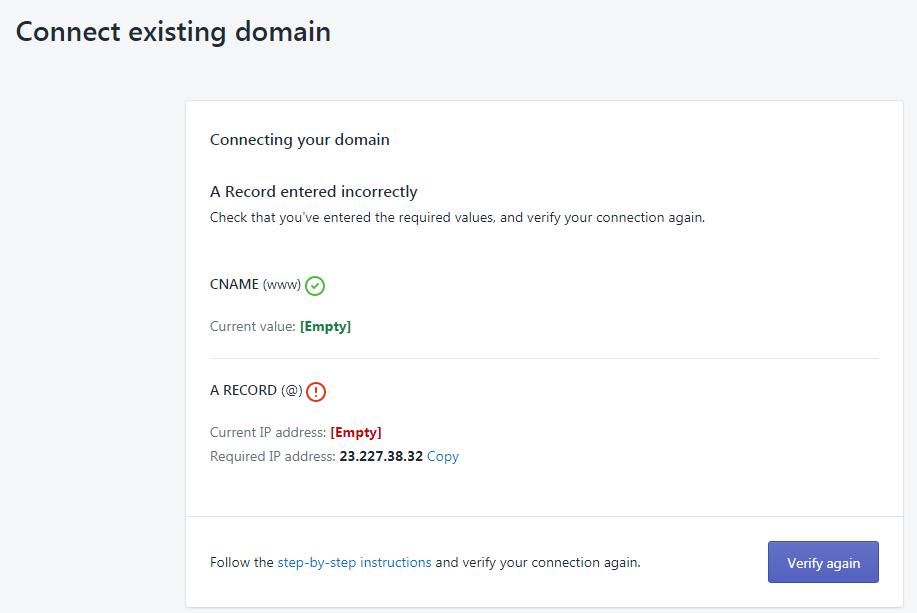
Task: Click the CNAME (www) label
Action: point(255,285)
